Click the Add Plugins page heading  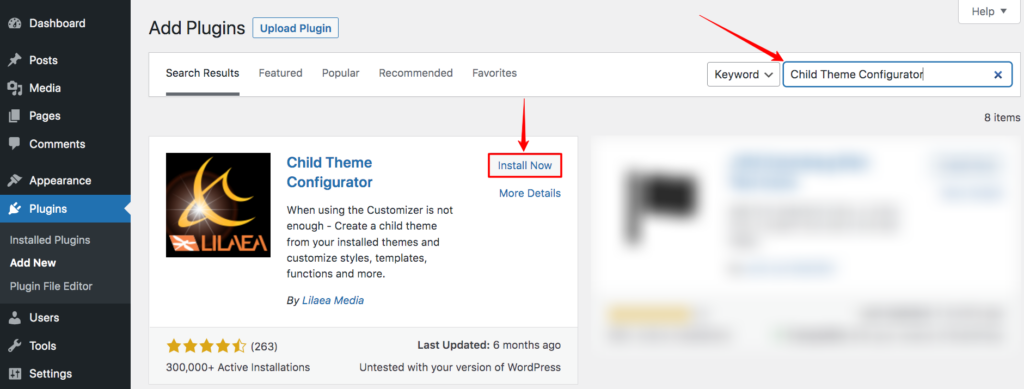click(197, 28)
